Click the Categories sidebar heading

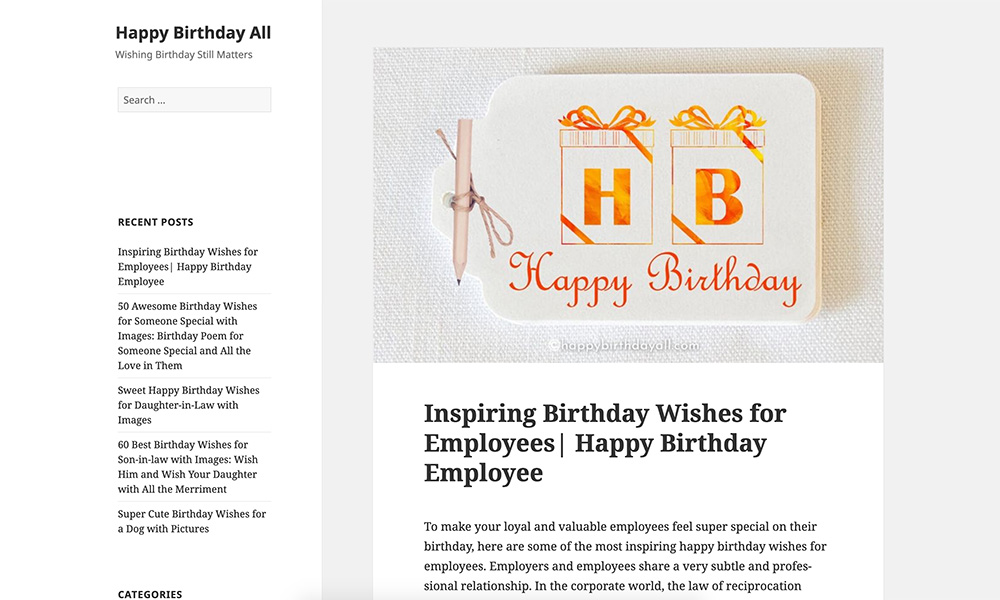click(x=150, y=594)
